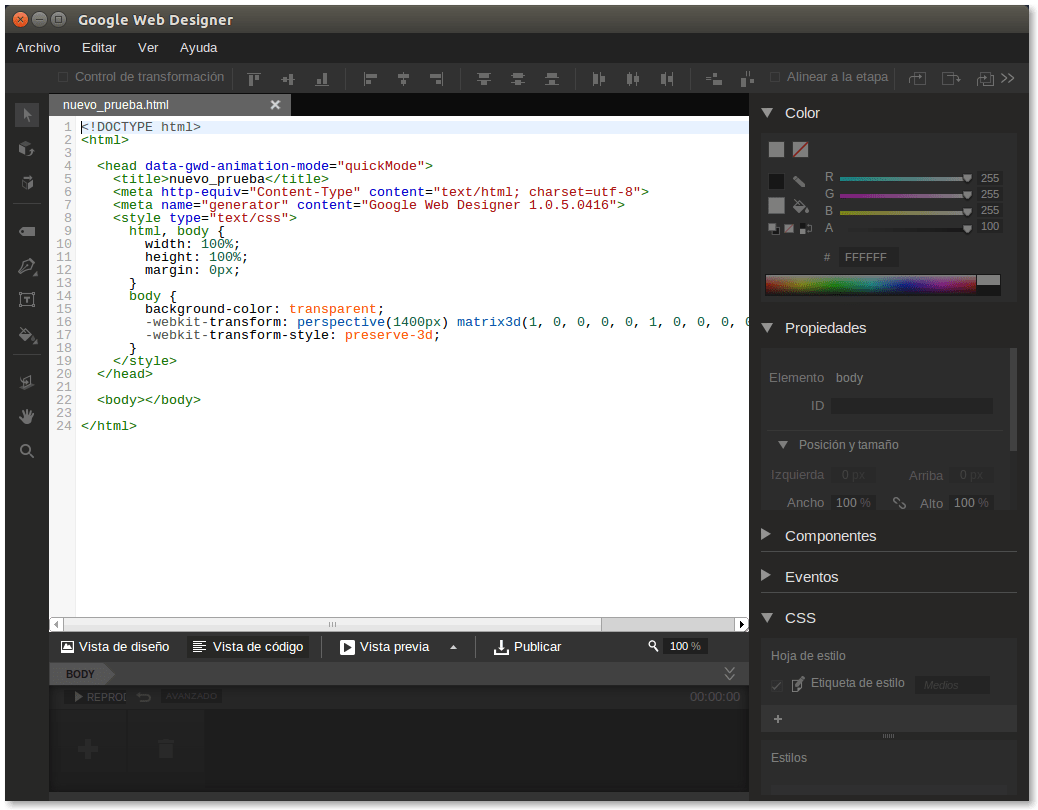Image resolution: width=1038 pixels, height=810 pixels.
Task: Click the Vista previa button
Action: (385, 647)
